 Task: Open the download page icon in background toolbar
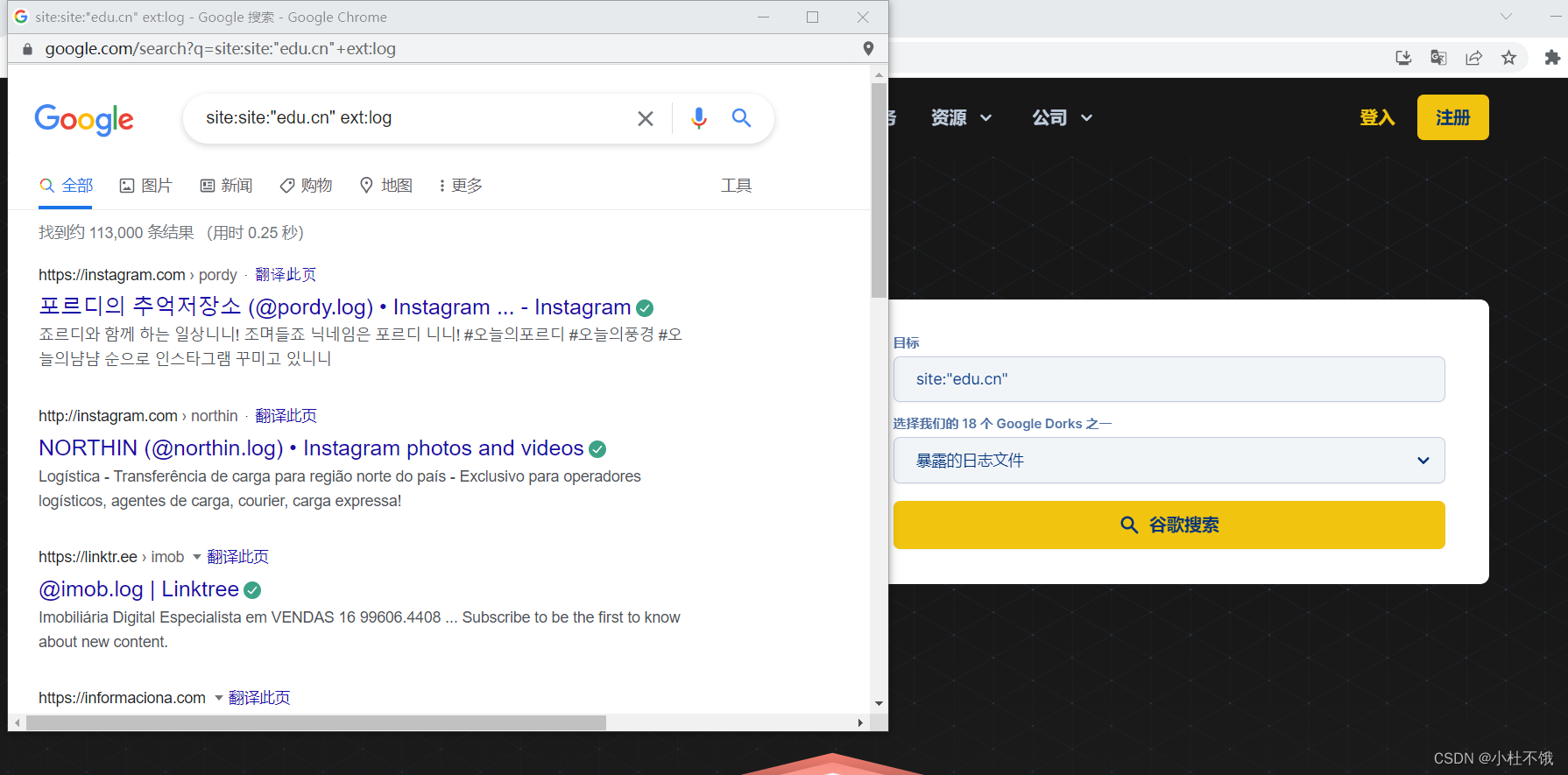tap(1403, 58)
